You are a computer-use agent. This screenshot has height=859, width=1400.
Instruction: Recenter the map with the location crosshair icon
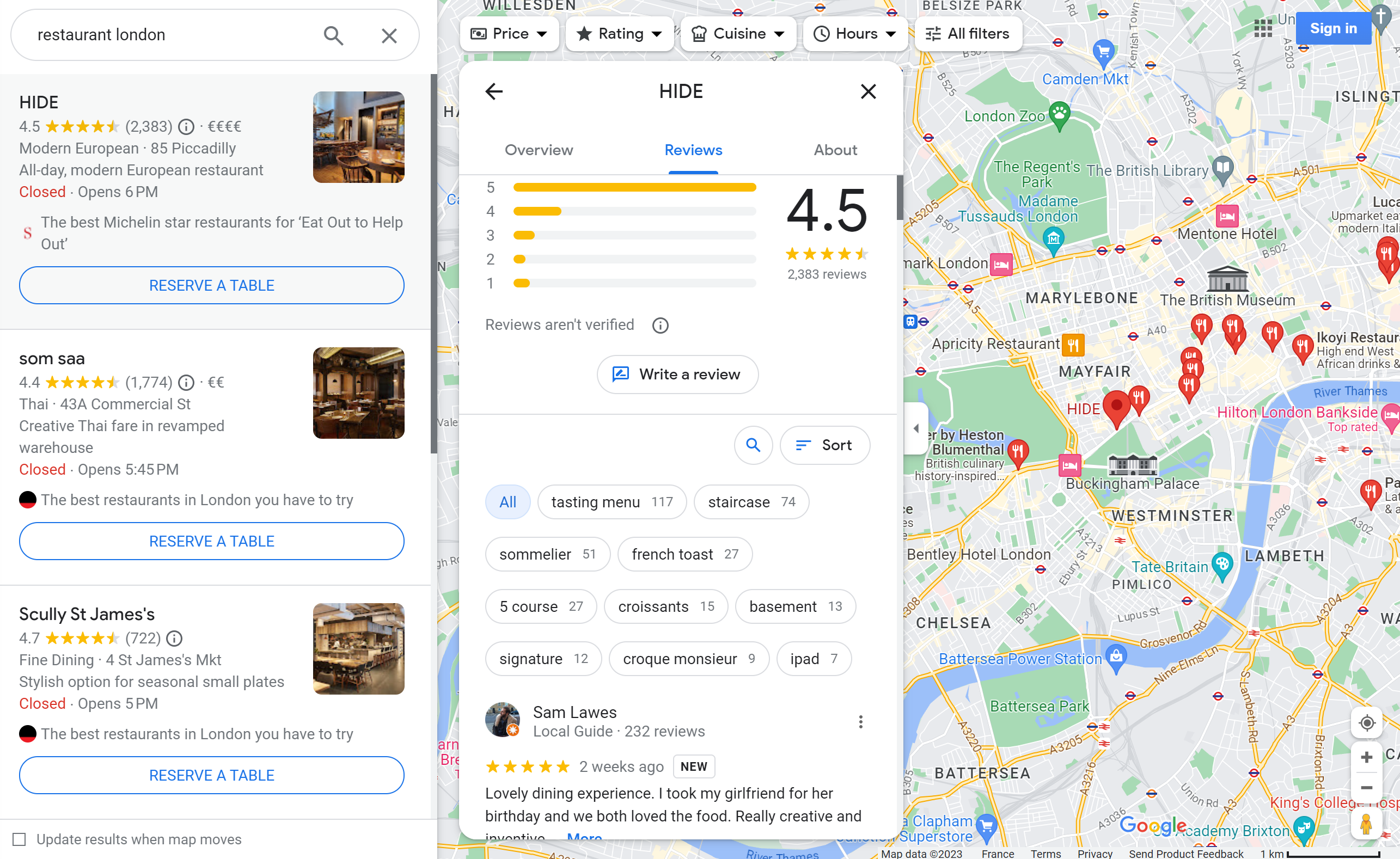pos(1367,723)
